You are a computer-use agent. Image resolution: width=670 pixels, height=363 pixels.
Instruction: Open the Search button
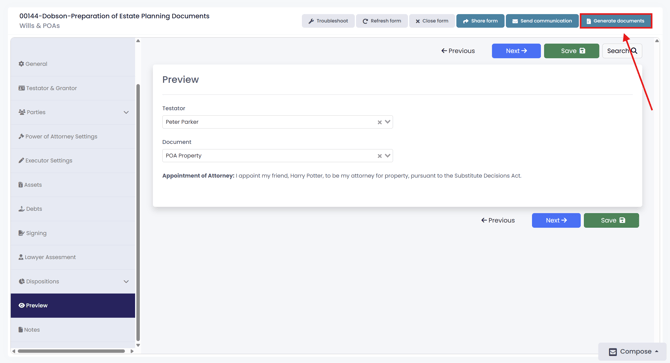[x=622, y=51]
